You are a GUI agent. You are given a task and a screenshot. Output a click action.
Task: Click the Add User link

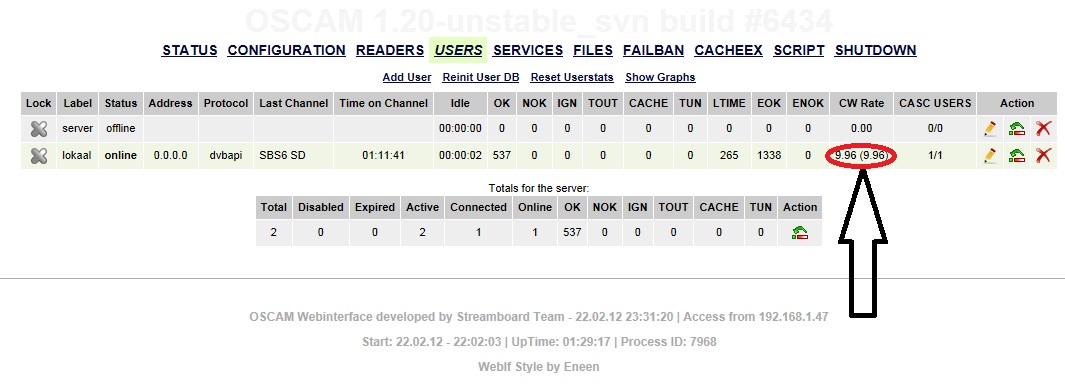pos(407,77)
